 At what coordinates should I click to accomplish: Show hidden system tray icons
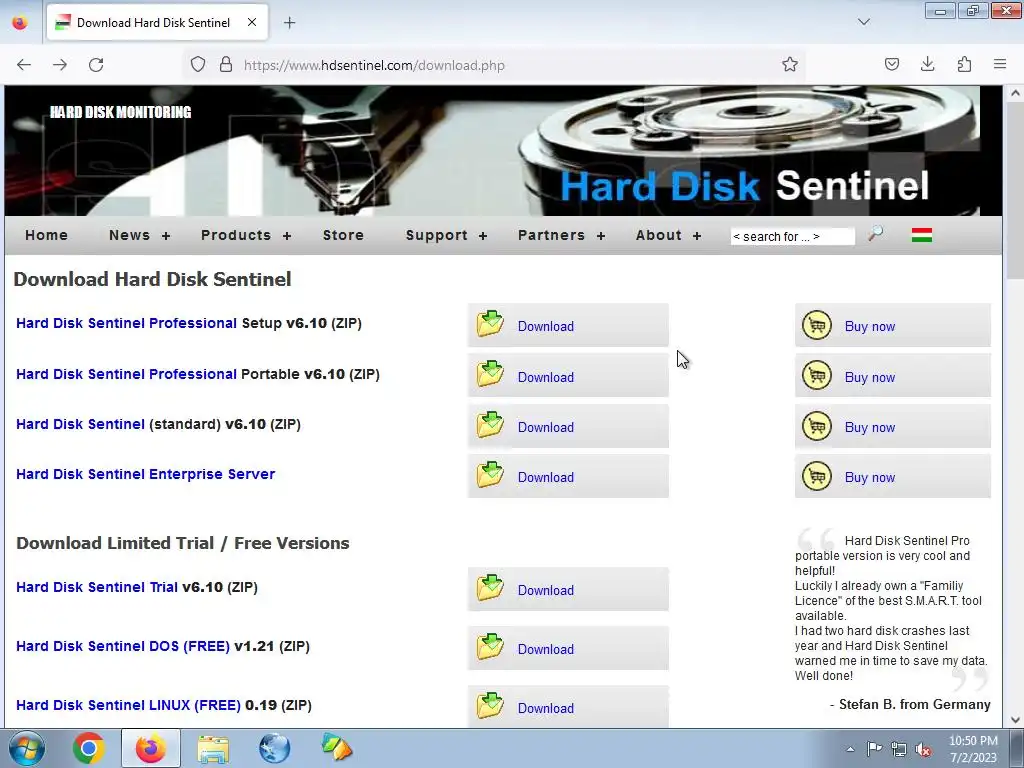pos(850,749)
